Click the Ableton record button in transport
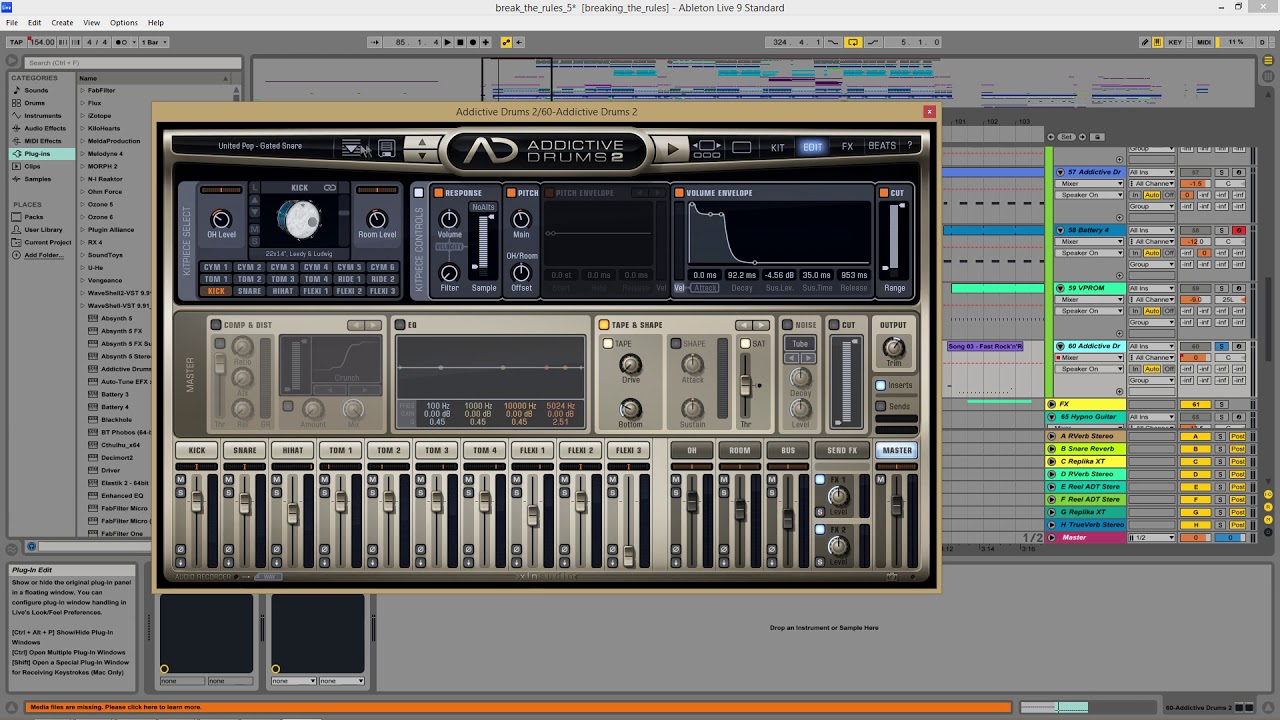This screenshot has width=1280, height=720. coord(473,42)
